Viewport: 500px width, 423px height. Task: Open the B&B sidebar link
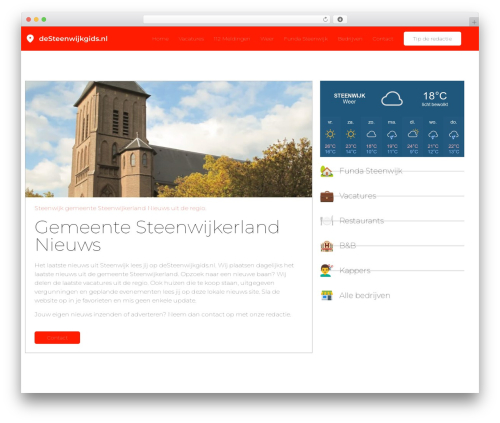pyautogui.click(x=348, y=246)
